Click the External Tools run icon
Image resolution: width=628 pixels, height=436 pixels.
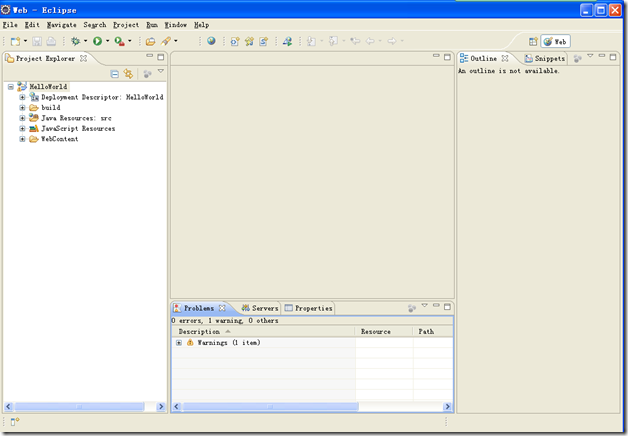click(119, 41)
